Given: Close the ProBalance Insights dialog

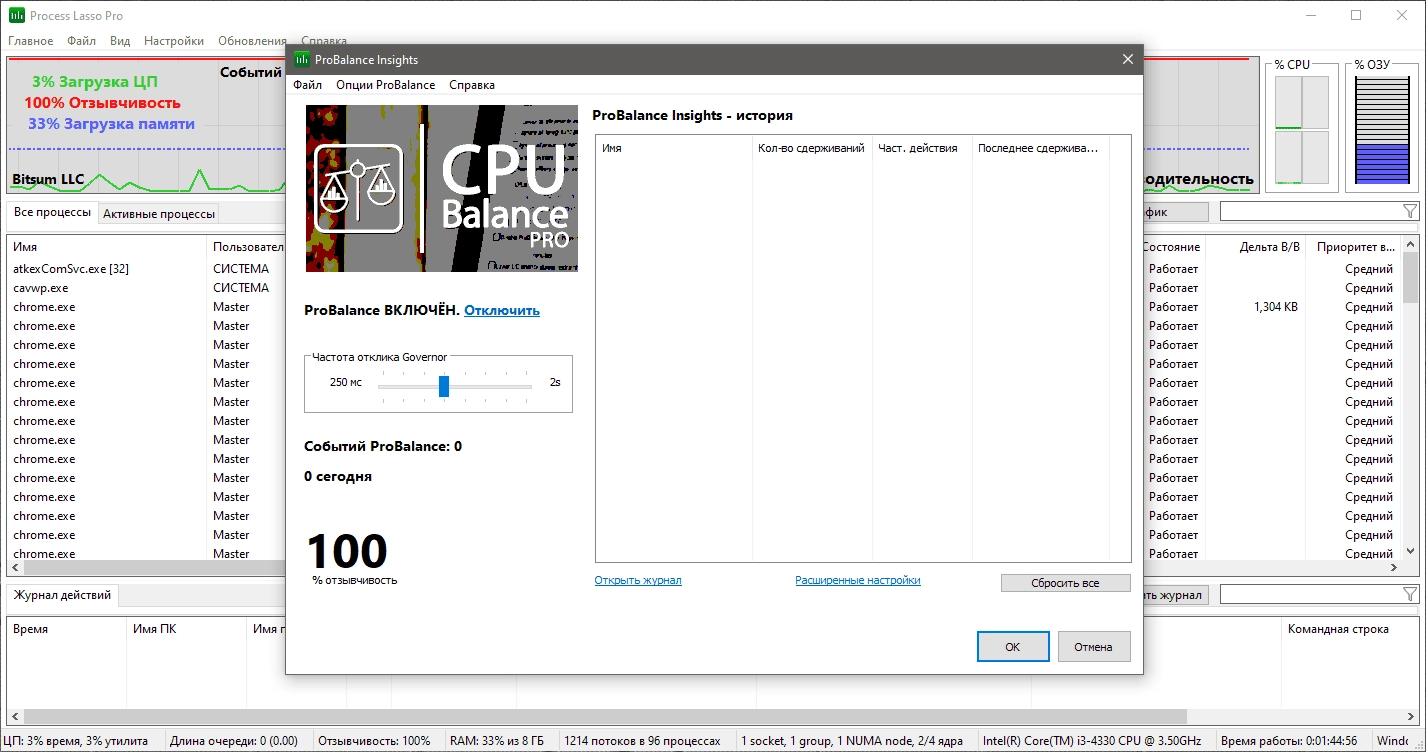Looking at the screenshot, I should click(1128, 59).
